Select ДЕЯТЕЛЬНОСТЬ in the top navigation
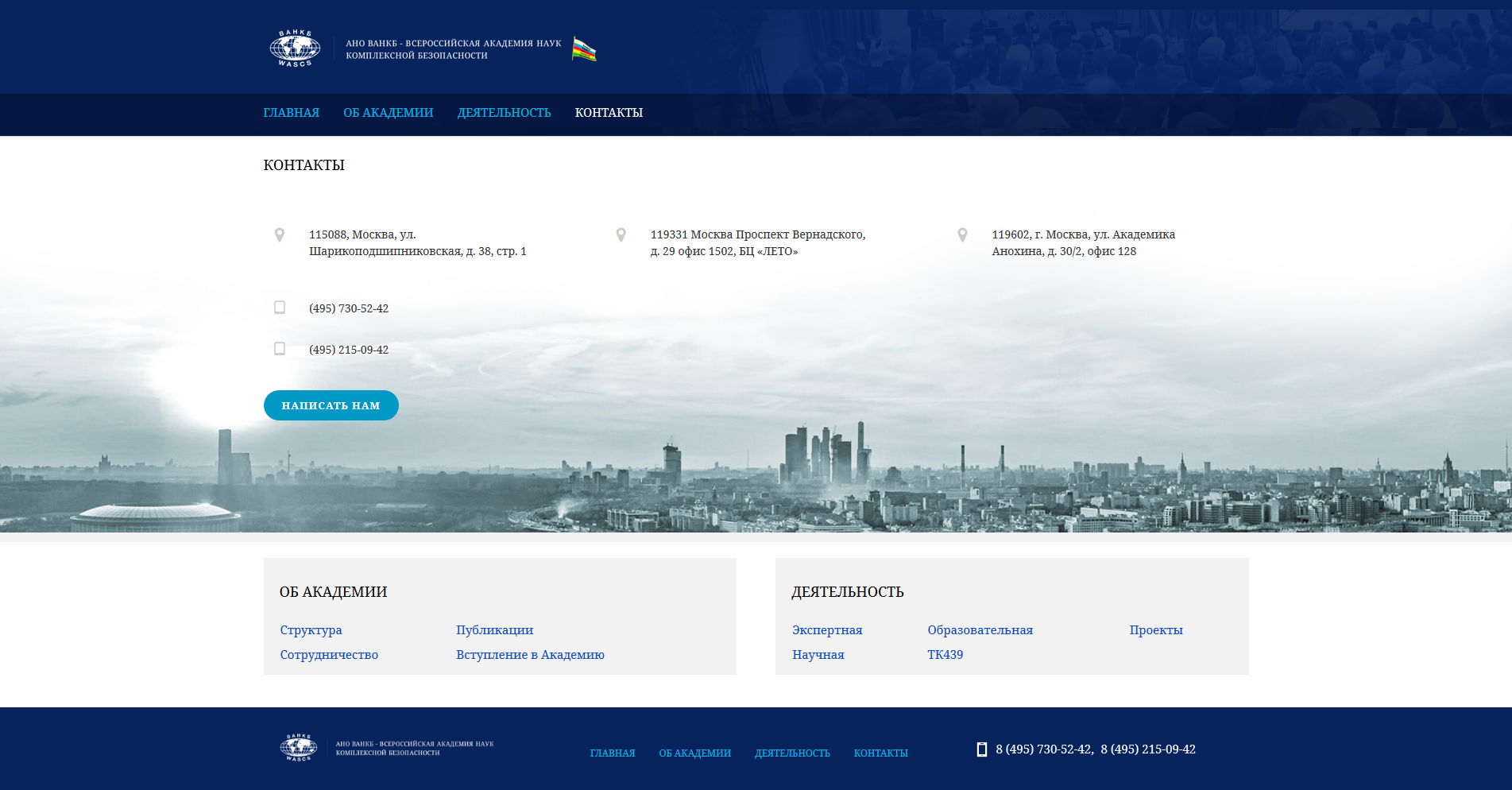 tap(504, 113)
